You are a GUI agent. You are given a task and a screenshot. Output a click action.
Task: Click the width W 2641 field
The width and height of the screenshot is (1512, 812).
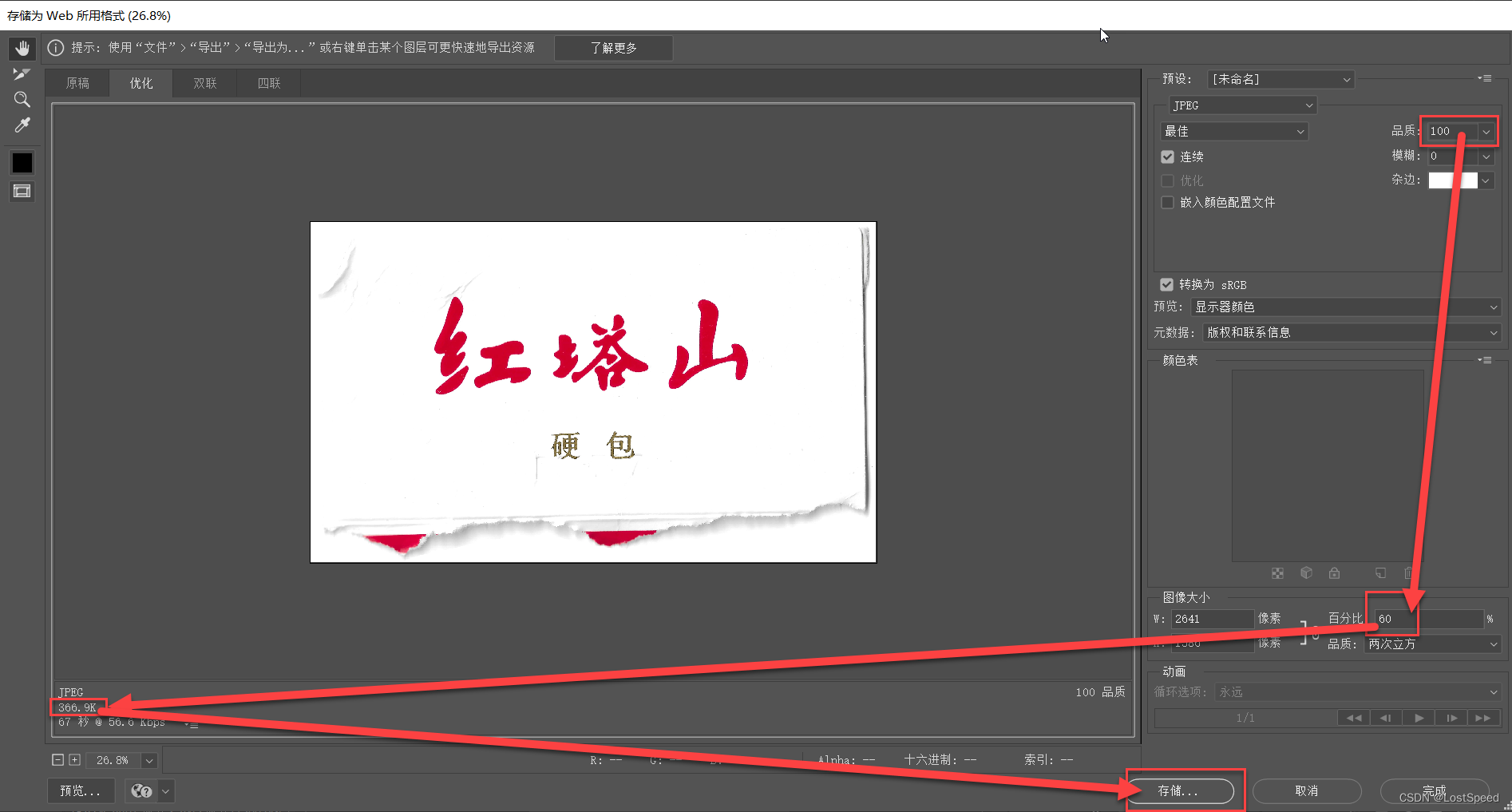coord(1213,619)
